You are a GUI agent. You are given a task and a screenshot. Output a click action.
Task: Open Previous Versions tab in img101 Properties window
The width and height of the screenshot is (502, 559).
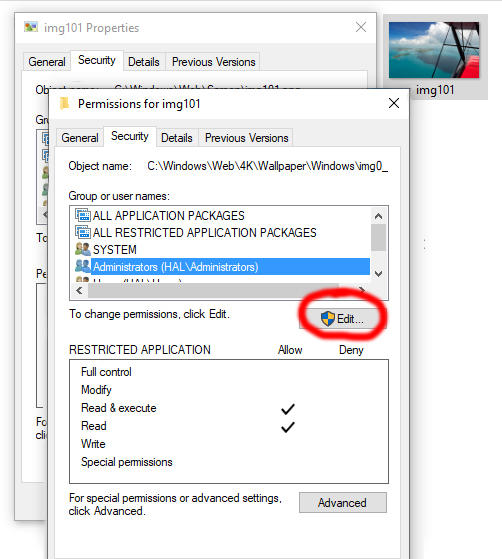[x=214, y=62]
